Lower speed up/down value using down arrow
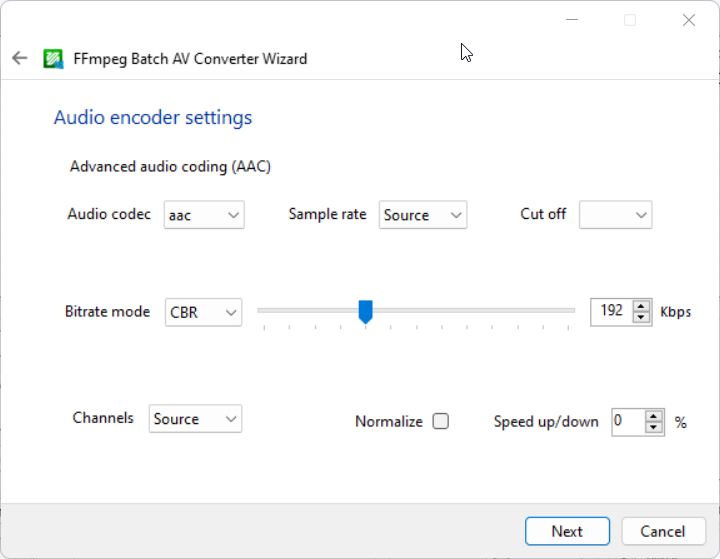720x559 pixels. (x=653, y=428)
